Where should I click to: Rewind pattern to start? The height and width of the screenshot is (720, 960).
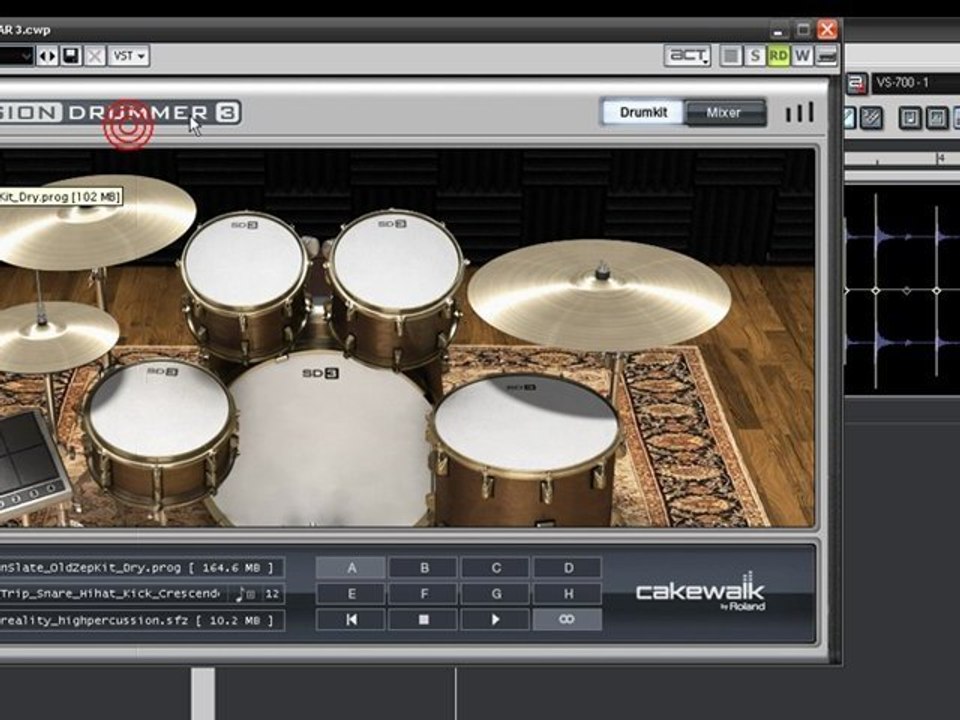(x=351, y=620)
